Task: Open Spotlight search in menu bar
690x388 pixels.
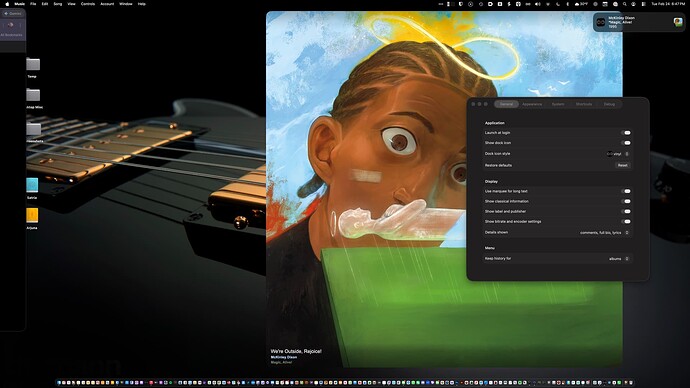Action: (624, 4)
